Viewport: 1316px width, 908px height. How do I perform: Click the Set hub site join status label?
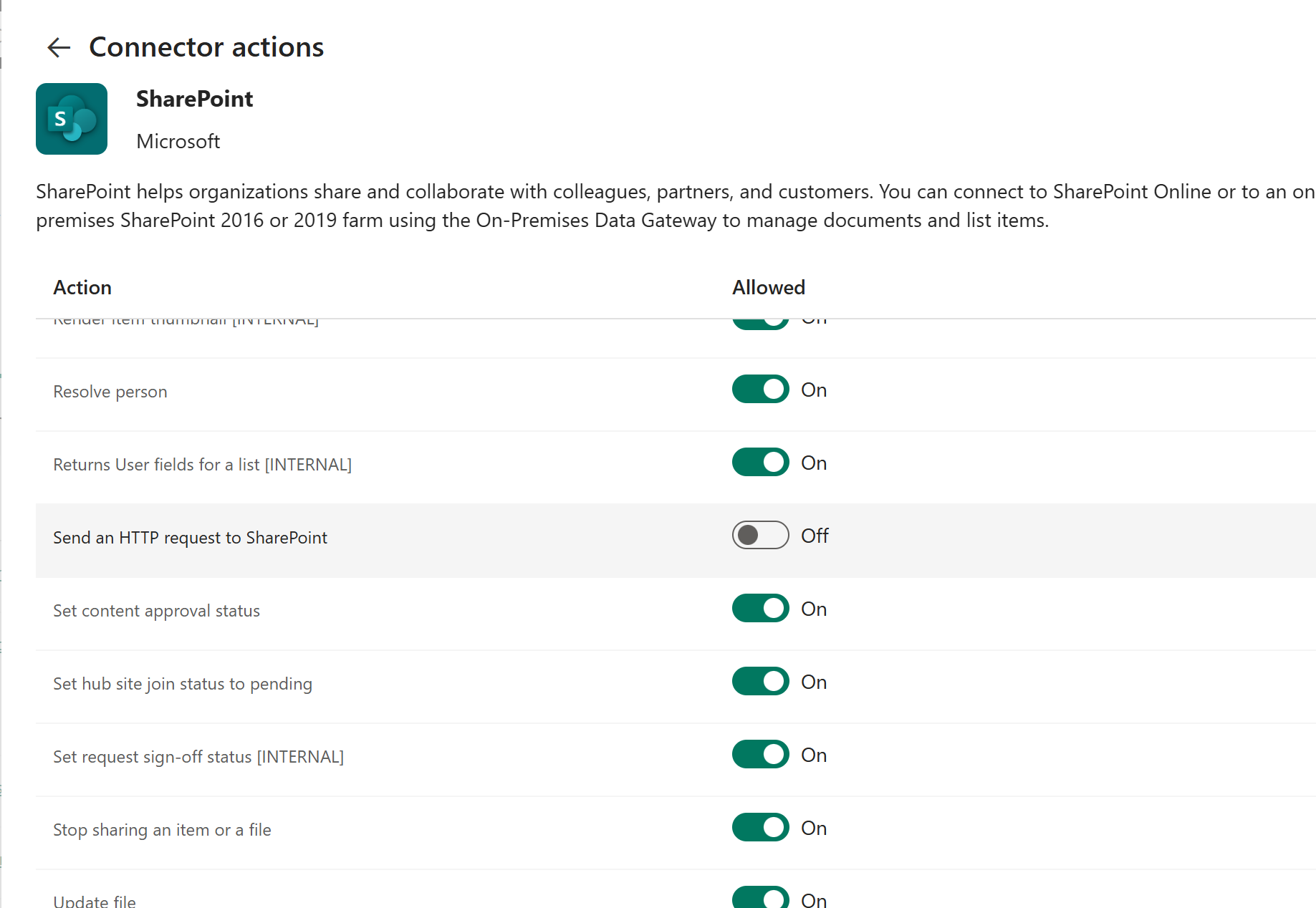tap(183, 684)
